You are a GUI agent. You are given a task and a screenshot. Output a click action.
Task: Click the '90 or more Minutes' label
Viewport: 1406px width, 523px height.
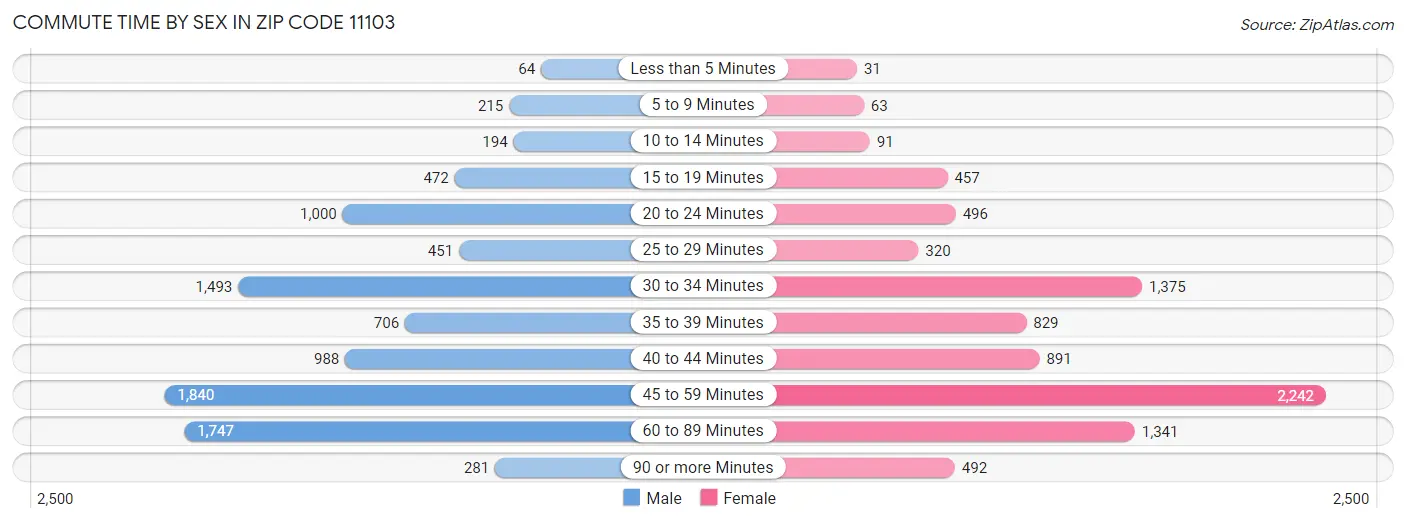pyautogui.click(x=703, y=467)
